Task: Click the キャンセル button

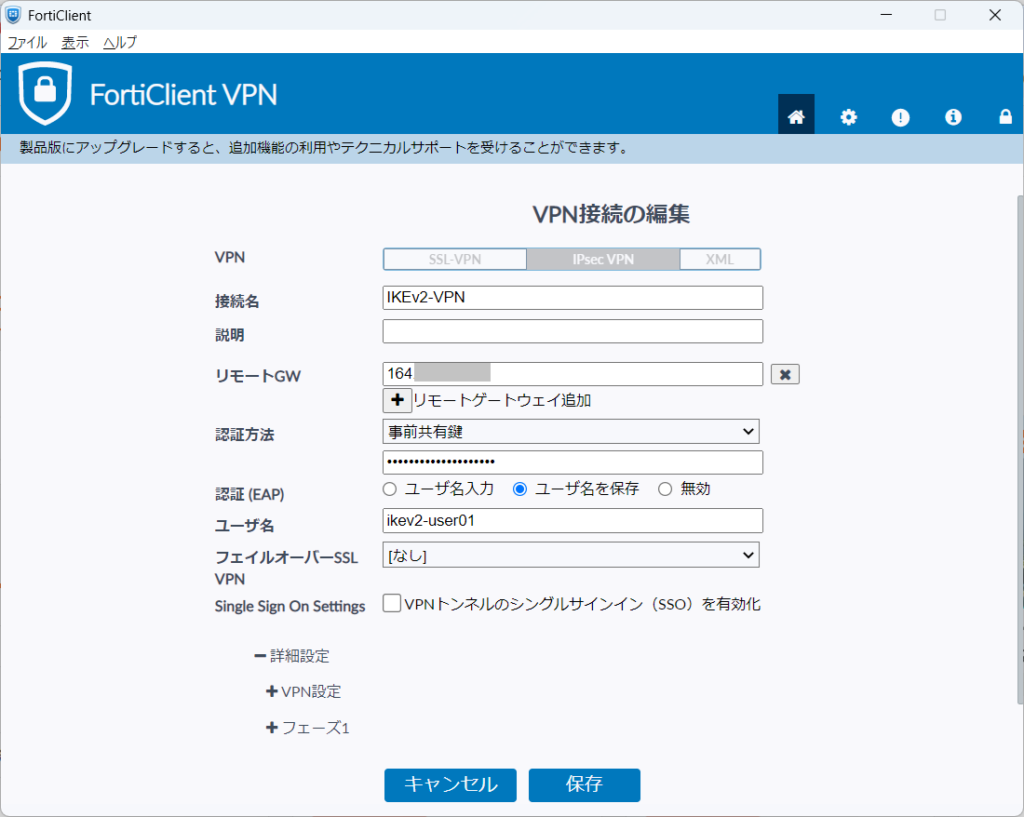Action: pyautogui.click(x=451, y=784)
